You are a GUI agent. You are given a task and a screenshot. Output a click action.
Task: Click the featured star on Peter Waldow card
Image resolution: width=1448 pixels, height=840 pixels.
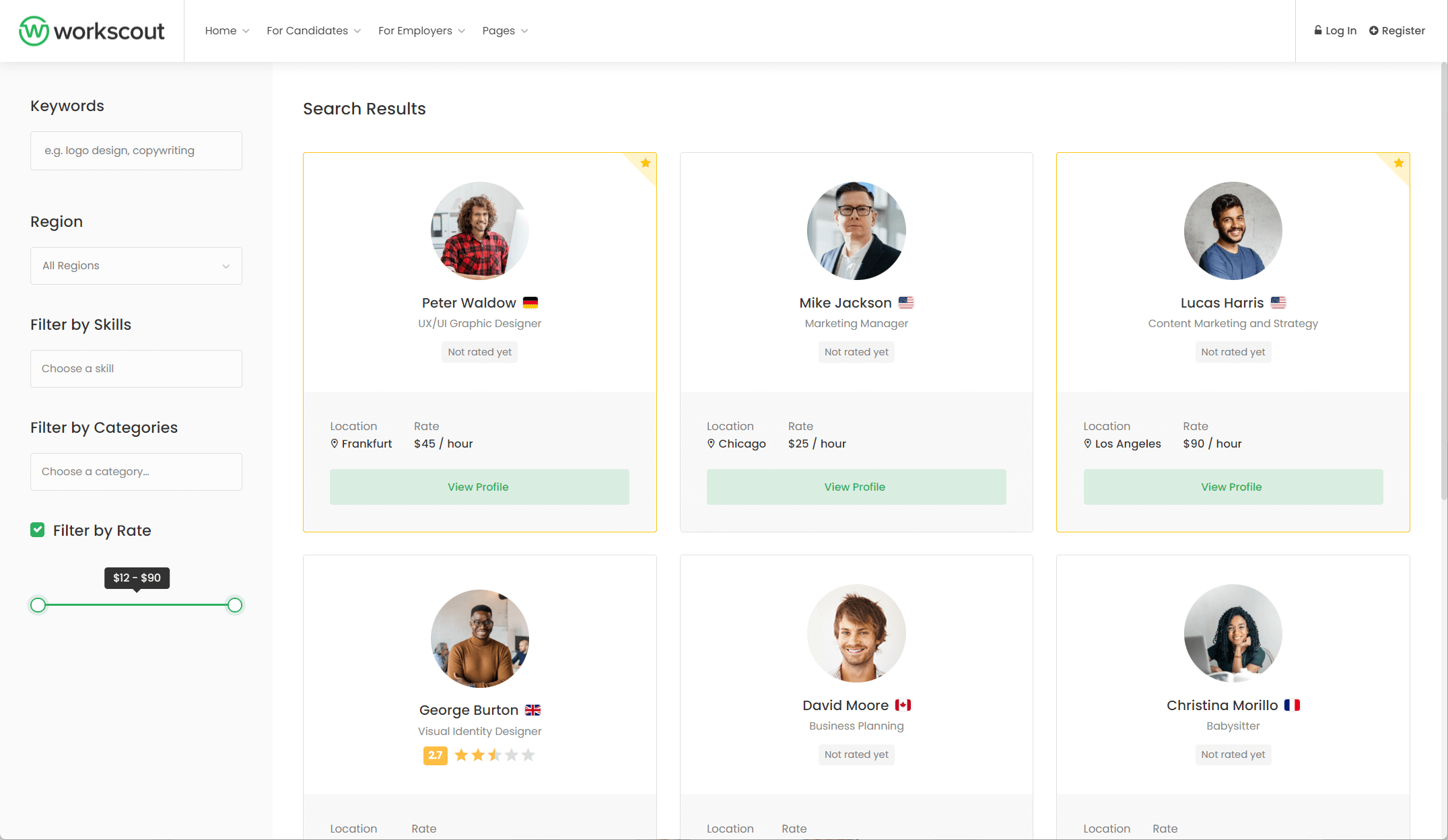click(x=646, y=163)
